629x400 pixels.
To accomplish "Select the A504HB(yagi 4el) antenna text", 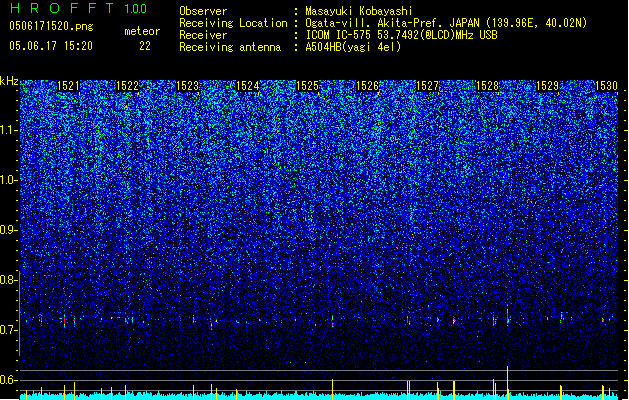I will click(x=353, y=47).
